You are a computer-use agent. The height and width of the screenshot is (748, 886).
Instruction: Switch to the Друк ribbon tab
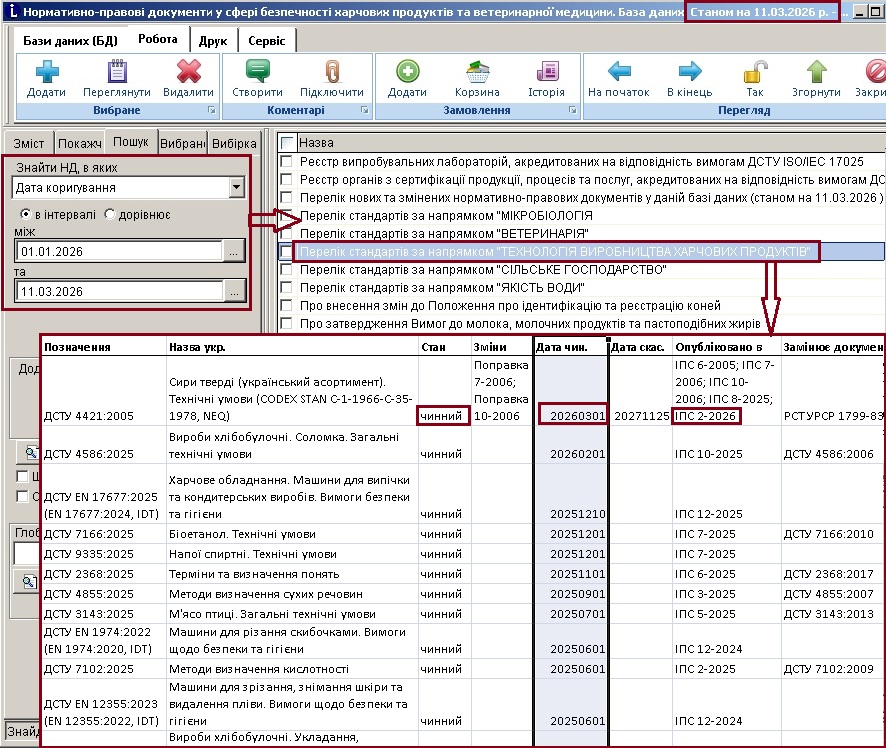[x=212, y=41]
